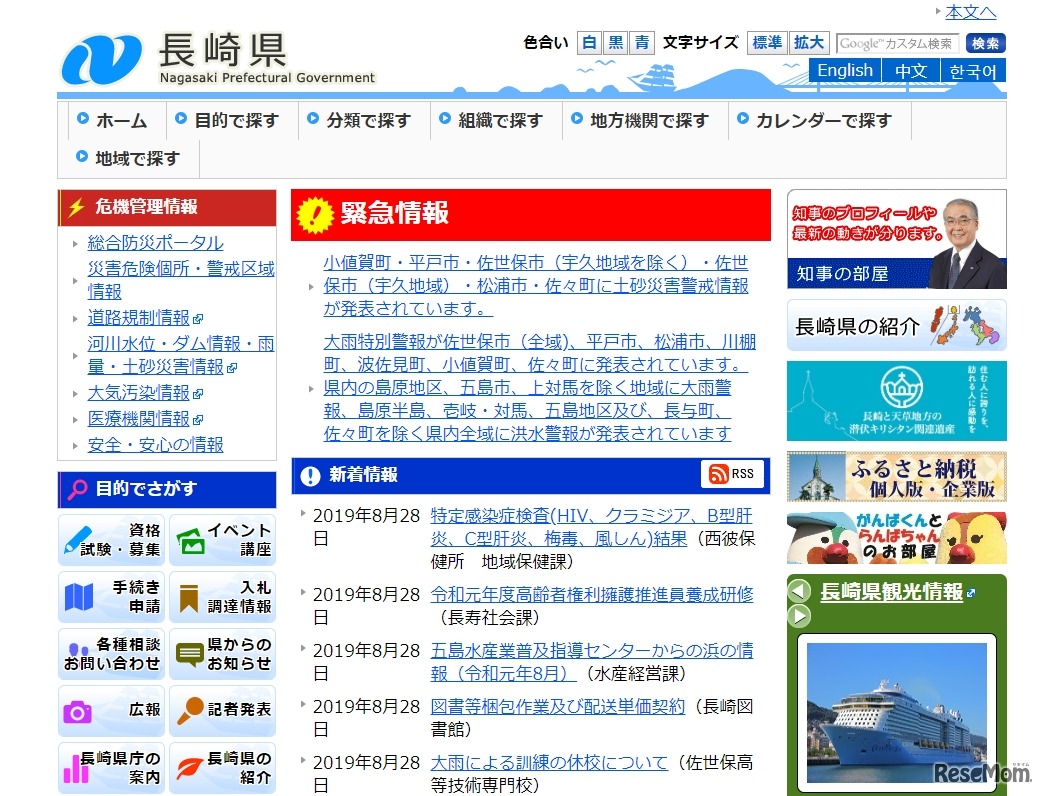Click external link icon beside 長崎県観光情報
This screenshot has width=1045, height=796.
coord(971,593)
